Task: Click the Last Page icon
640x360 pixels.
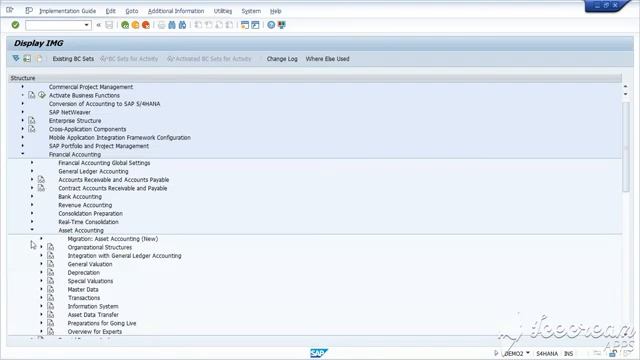Action: (229, 25)
